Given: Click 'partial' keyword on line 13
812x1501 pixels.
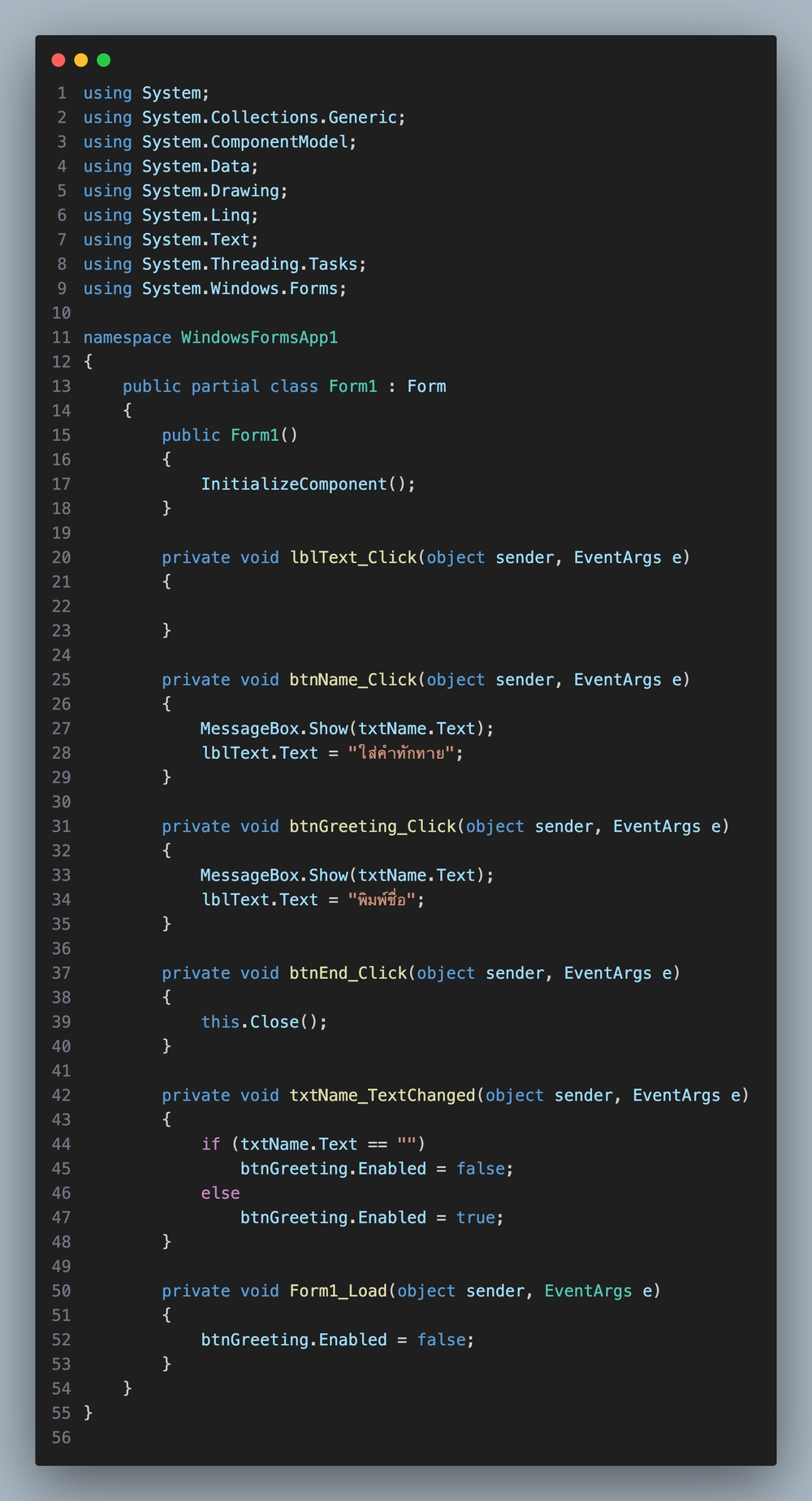Looking at the screenshot, I should (225, 387).
